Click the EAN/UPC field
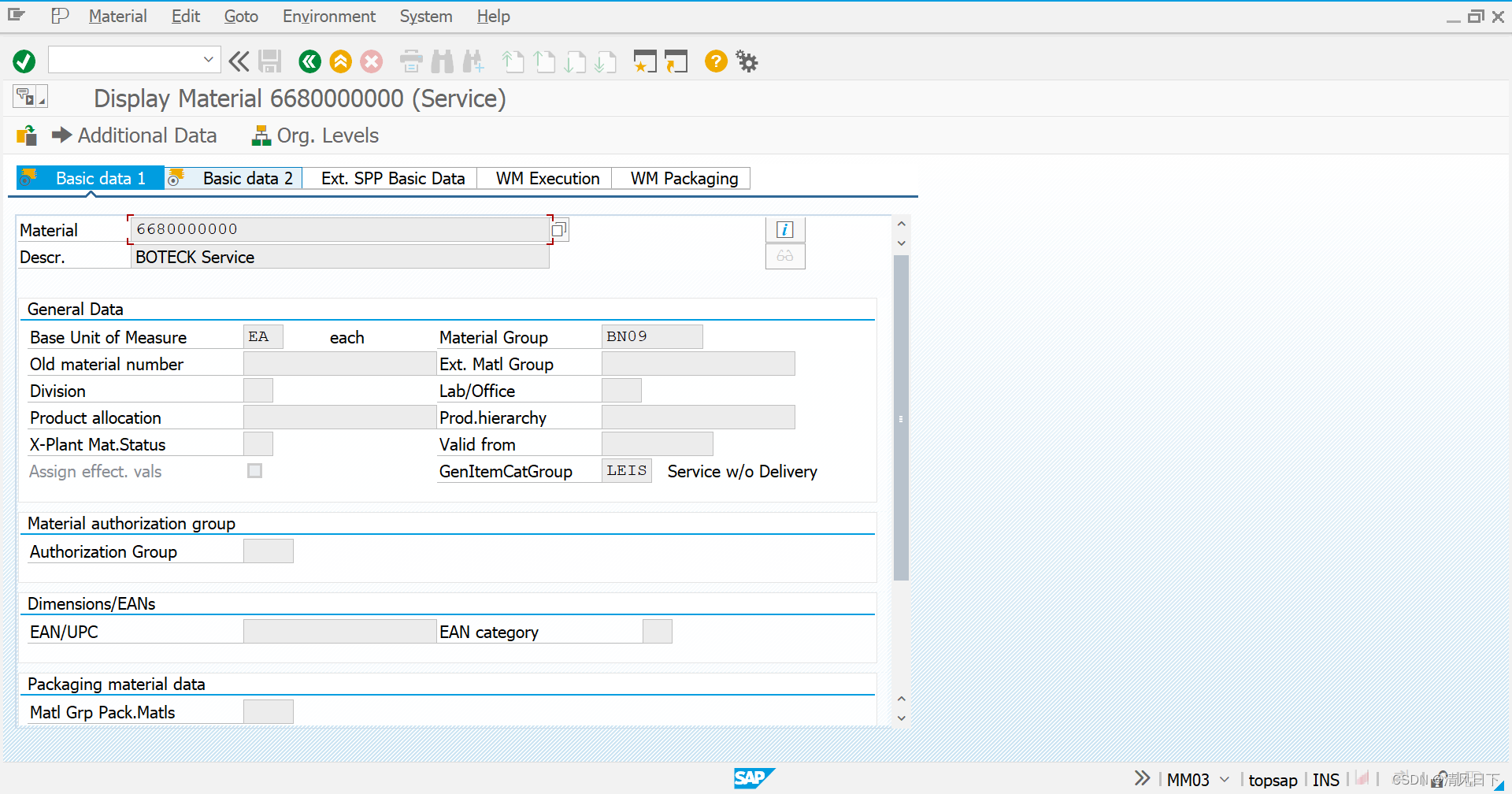 (339, 631)
